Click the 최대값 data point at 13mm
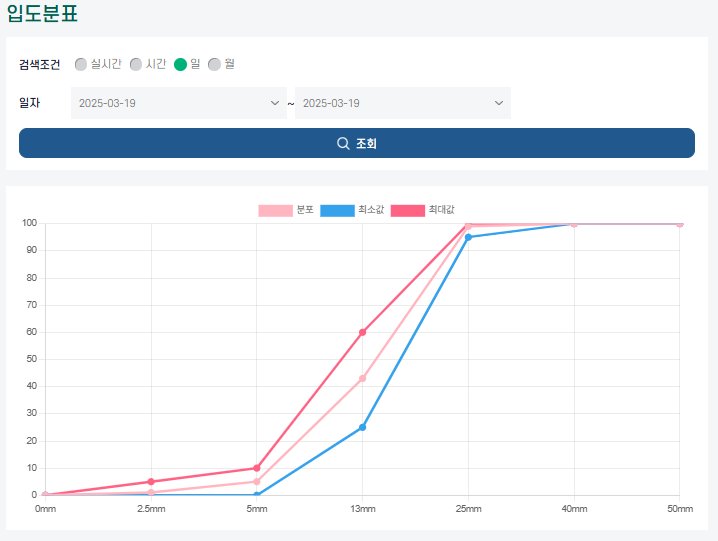The width and height of the screenshot is (718, 541). 363,332
